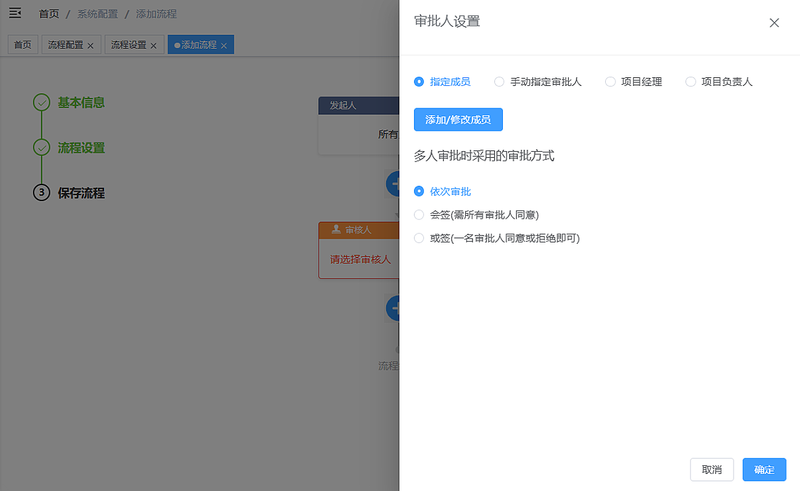
Task: Click the 基本信息 step checkmark icon
Action: point(41,103)
